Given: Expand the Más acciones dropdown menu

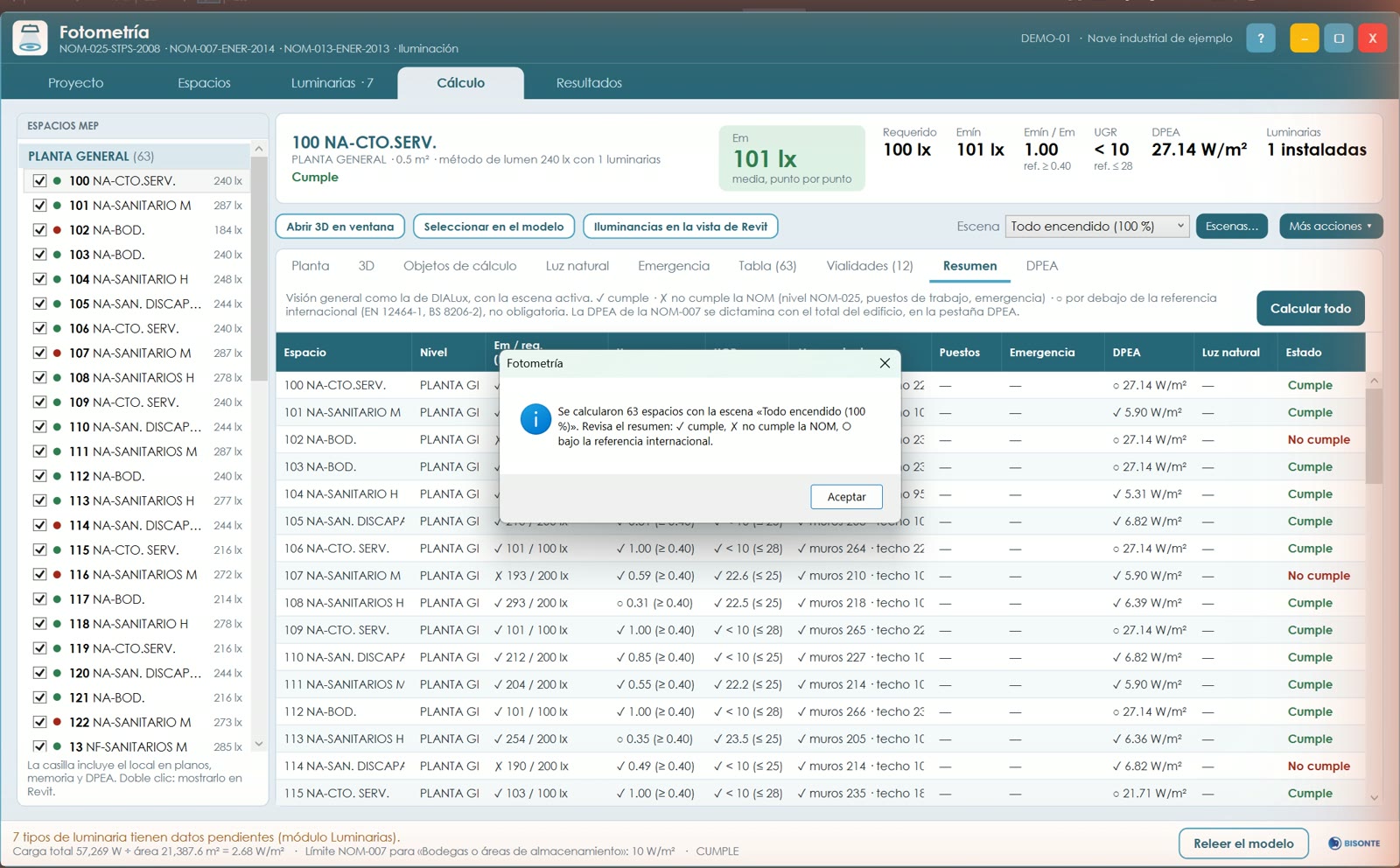Looking at the screenshot, I should click(1330, 226).
